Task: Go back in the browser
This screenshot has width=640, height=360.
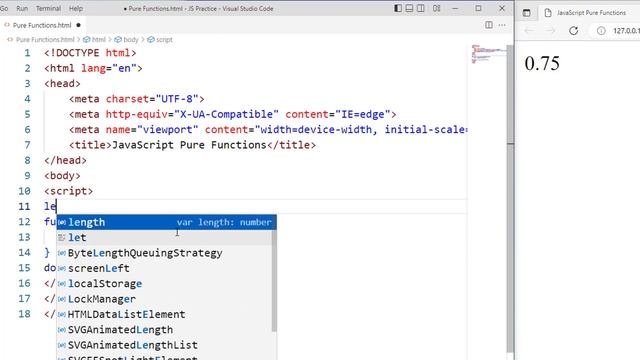Action: tap(529, 31)
